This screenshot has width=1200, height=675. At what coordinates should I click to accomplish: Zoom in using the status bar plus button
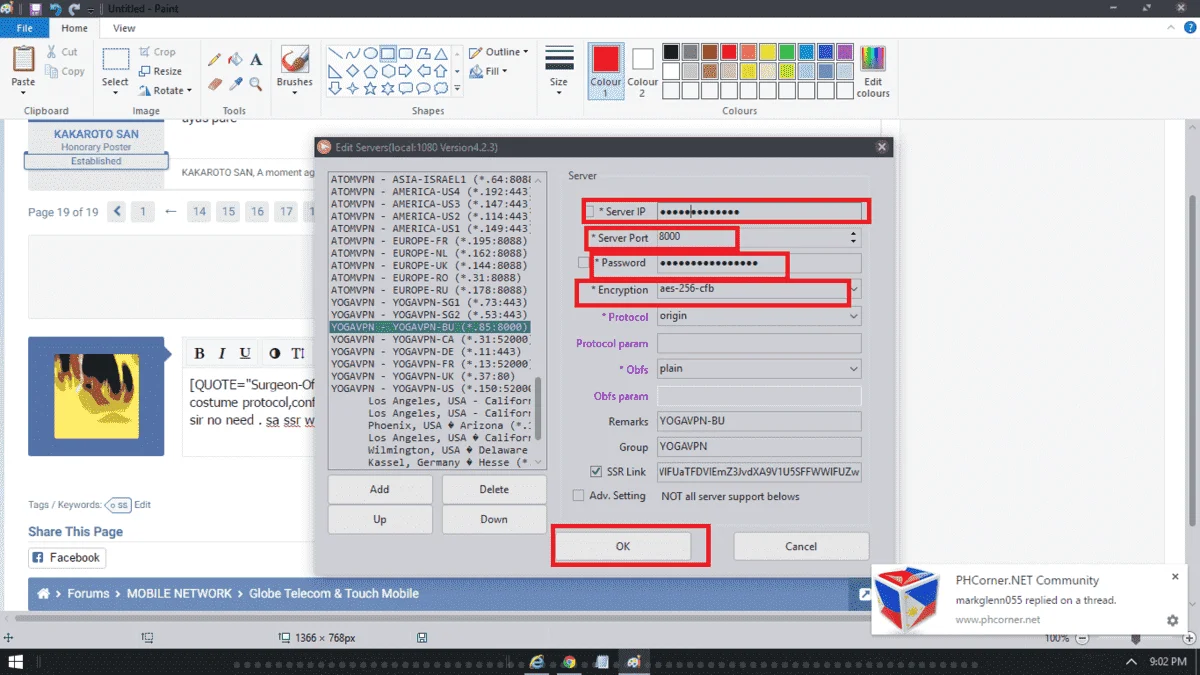click(x=1188, y=637)
